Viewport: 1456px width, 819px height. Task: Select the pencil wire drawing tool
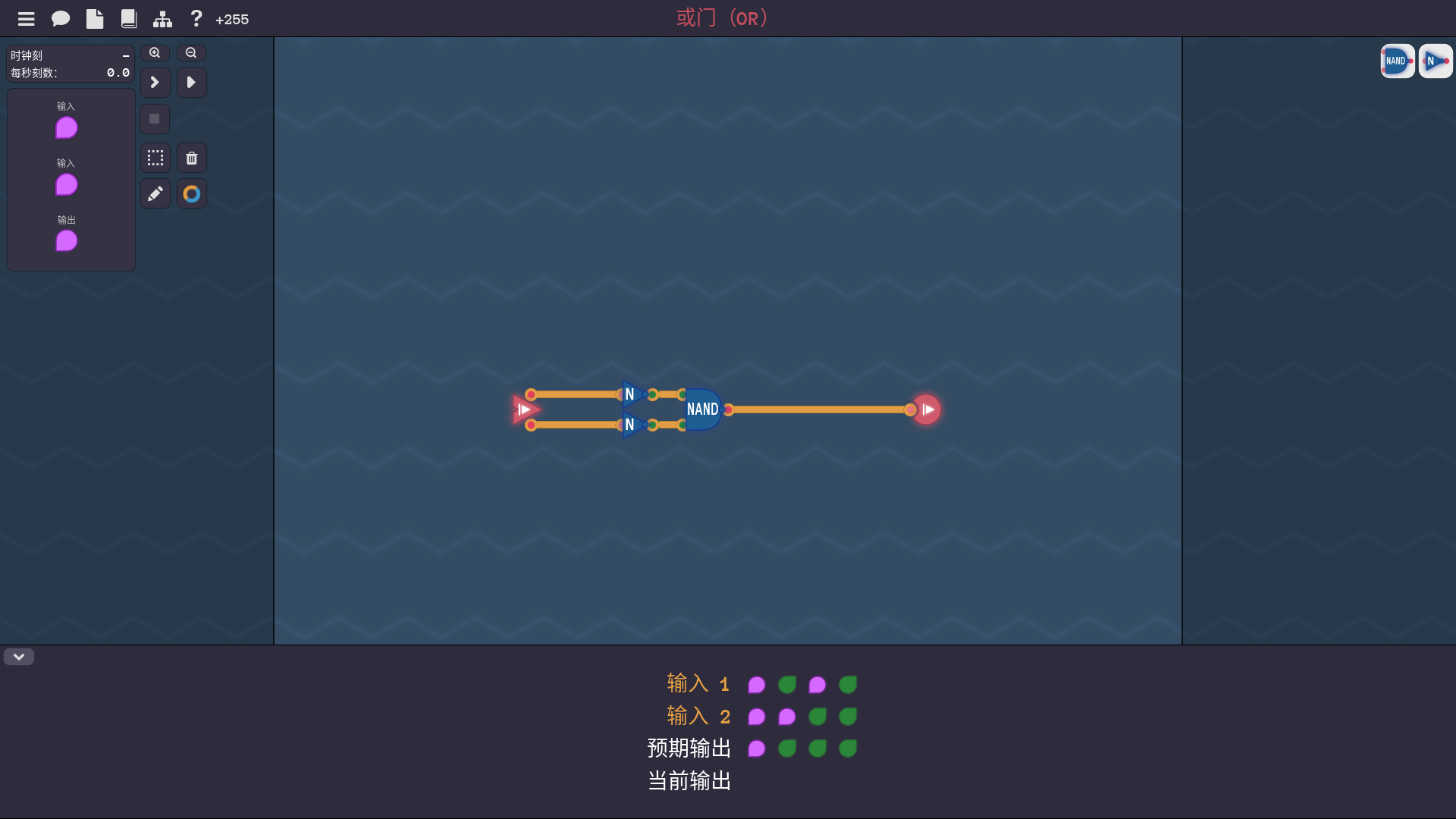(x=155, y=194)
